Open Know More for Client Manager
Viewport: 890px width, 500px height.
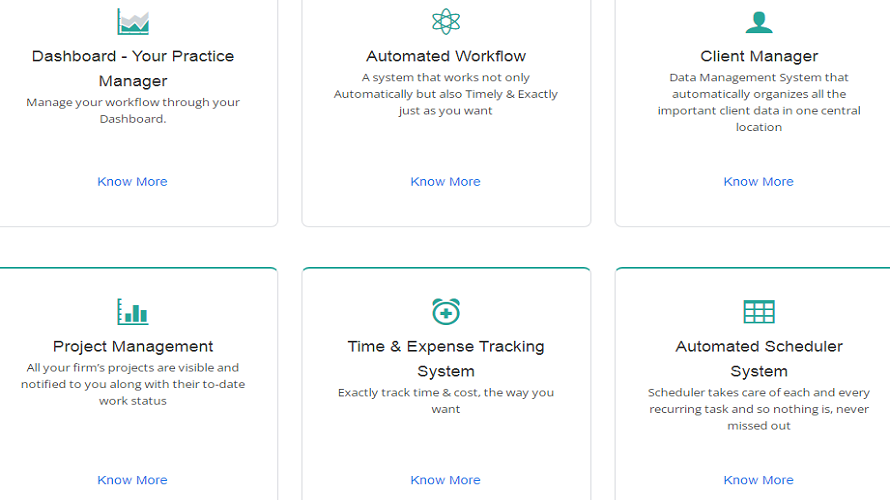coord(758,181)
